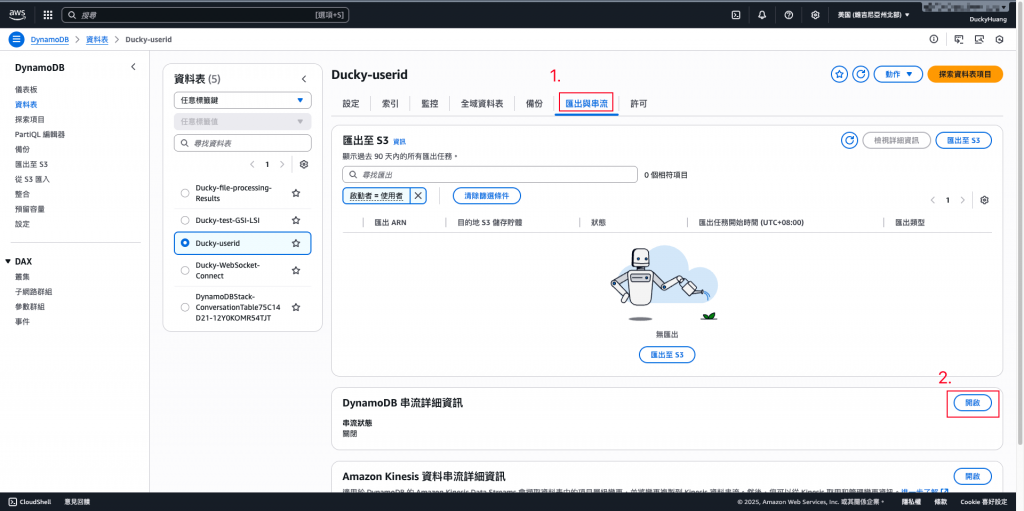Image resolution: width=1024 pixels, height=511 pixels.
Task: Click 清除篩選條件 button
Action: click(x=487, y=195)
